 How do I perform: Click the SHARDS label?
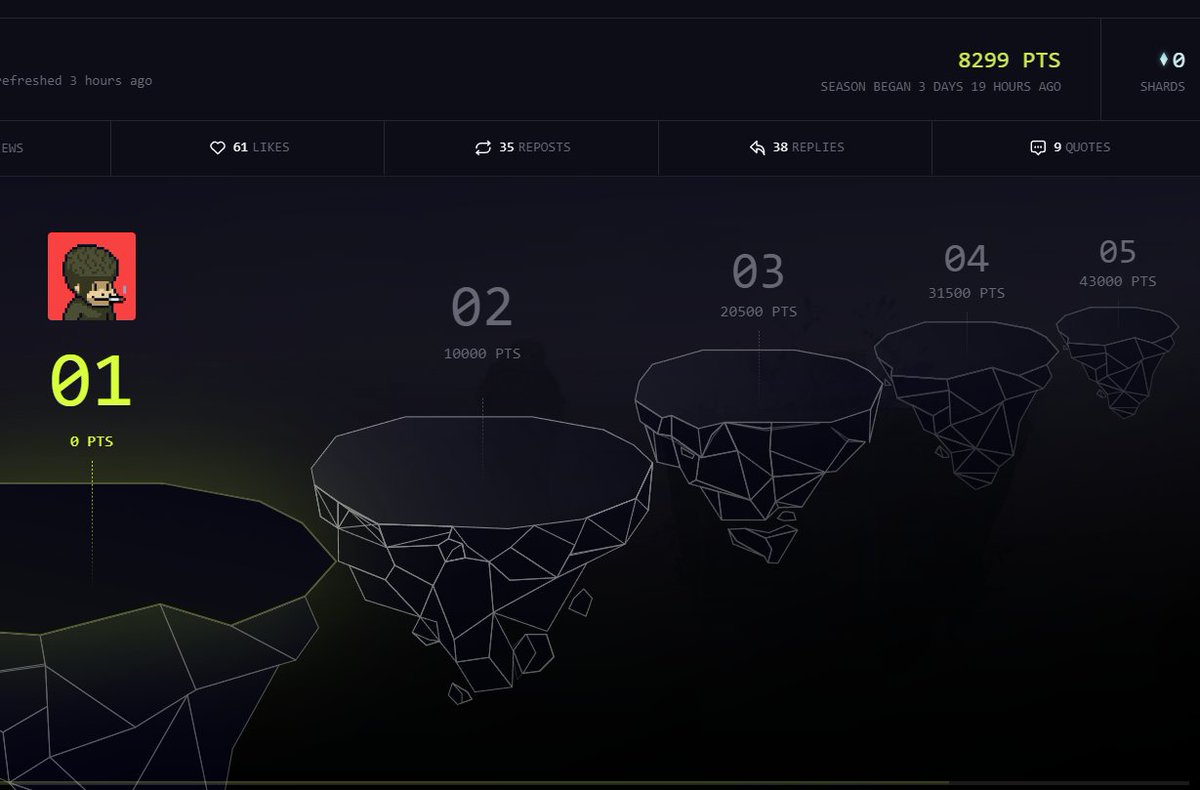click(x=1162, y=87)
